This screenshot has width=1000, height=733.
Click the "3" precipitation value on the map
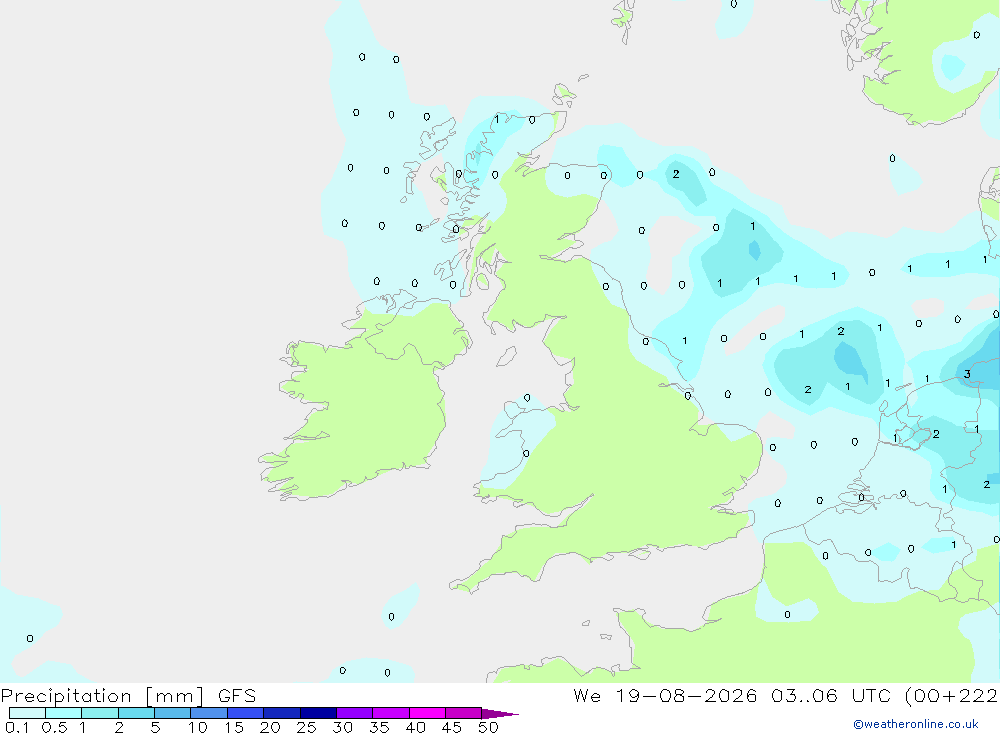pos(967,374)
